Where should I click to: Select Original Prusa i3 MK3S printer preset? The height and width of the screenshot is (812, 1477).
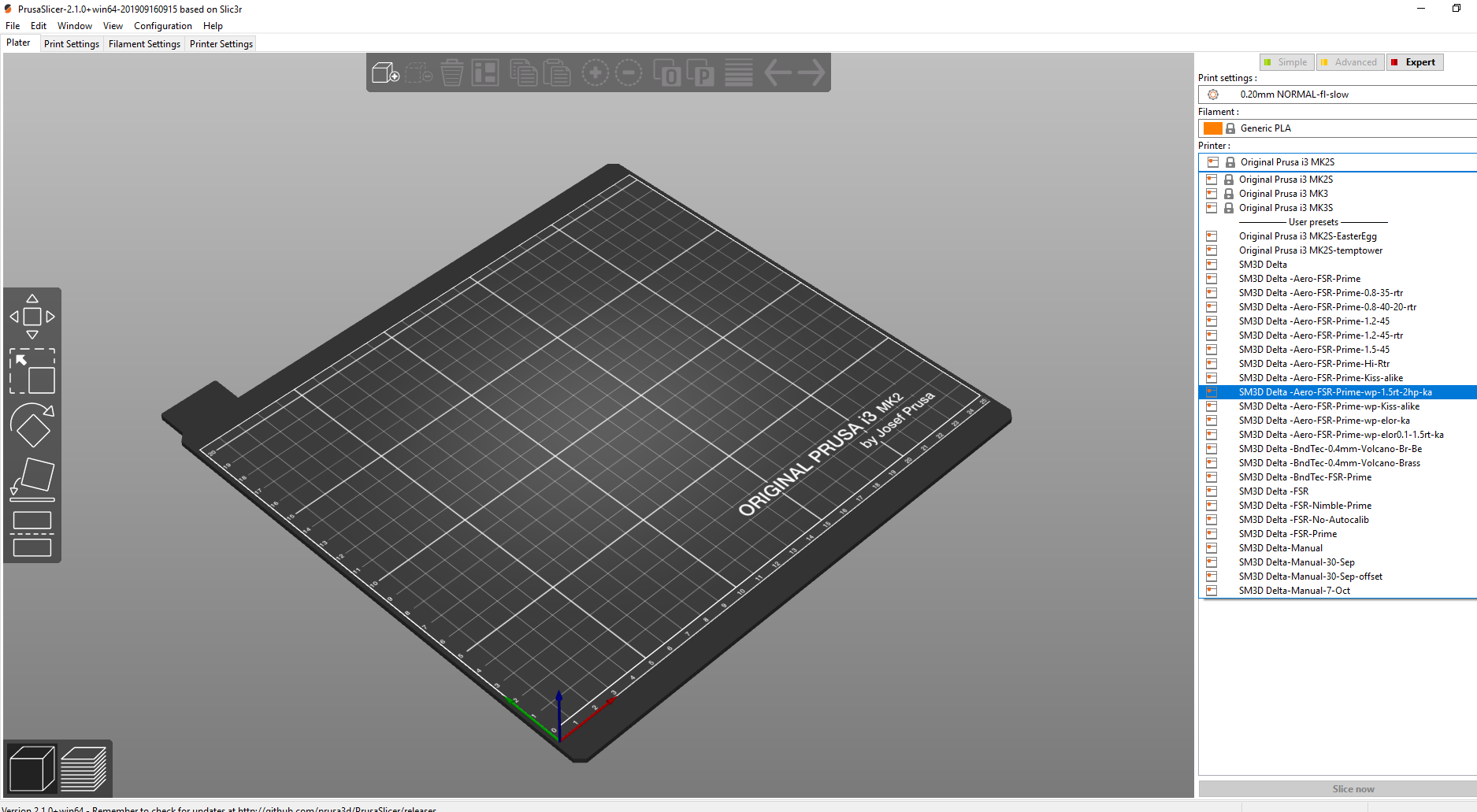1286,208
